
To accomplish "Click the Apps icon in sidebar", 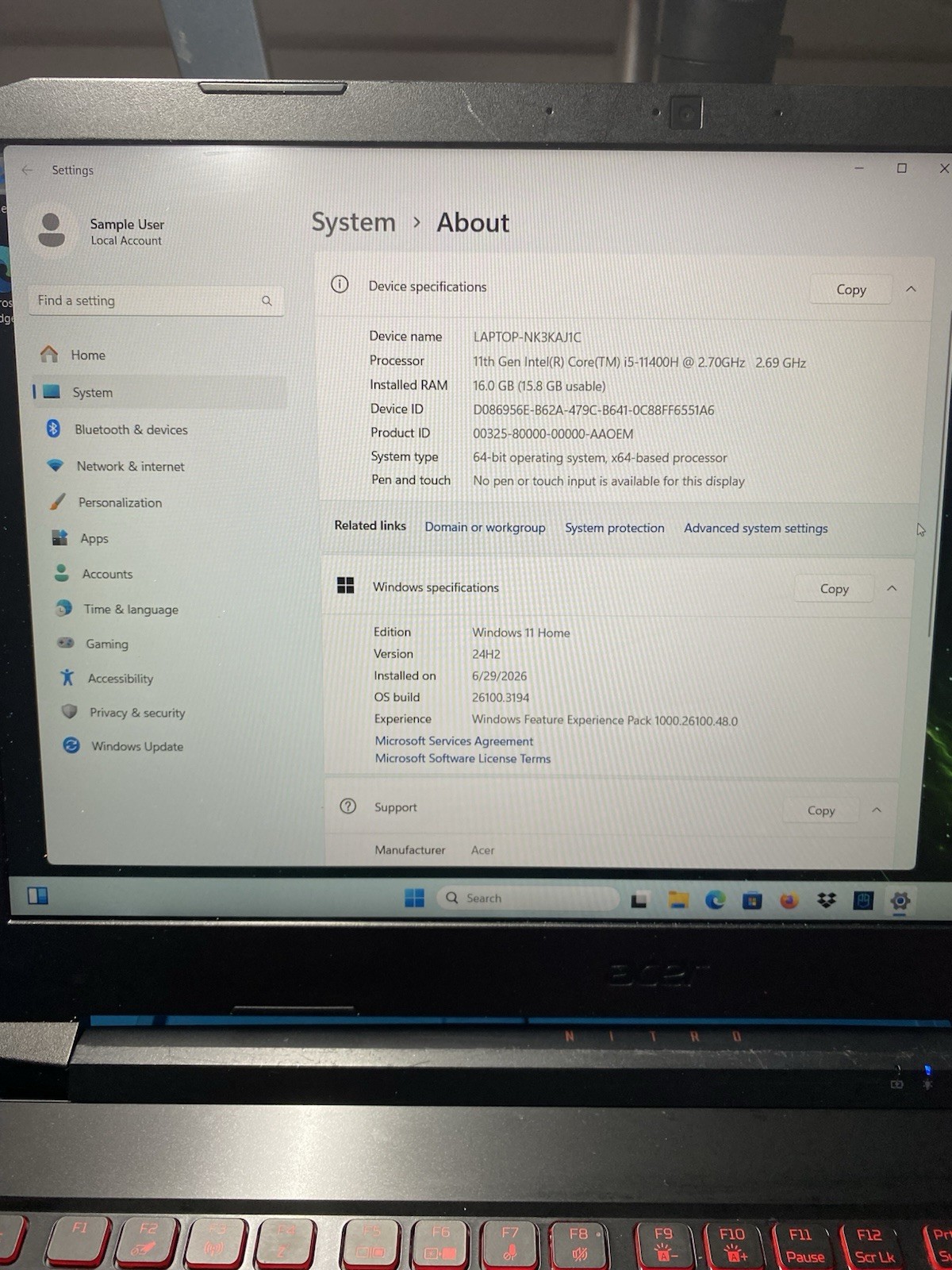I will (59, 537).
